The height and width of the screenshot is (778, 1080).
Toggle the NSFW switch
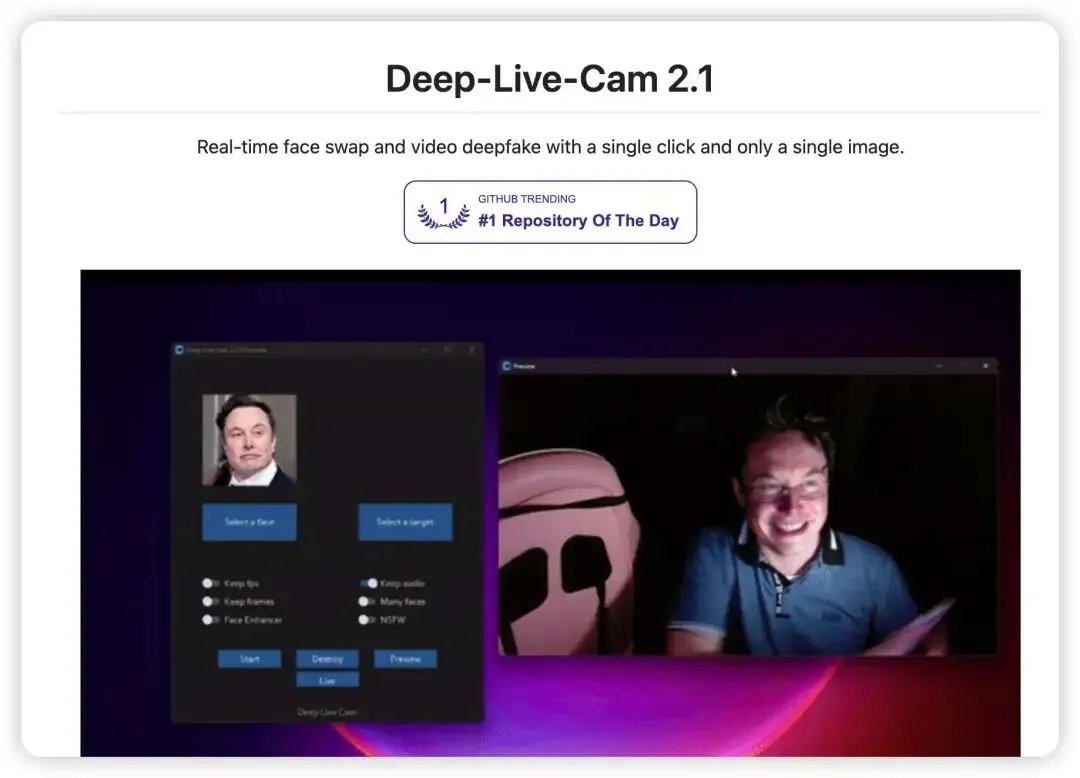coord(367,620)
